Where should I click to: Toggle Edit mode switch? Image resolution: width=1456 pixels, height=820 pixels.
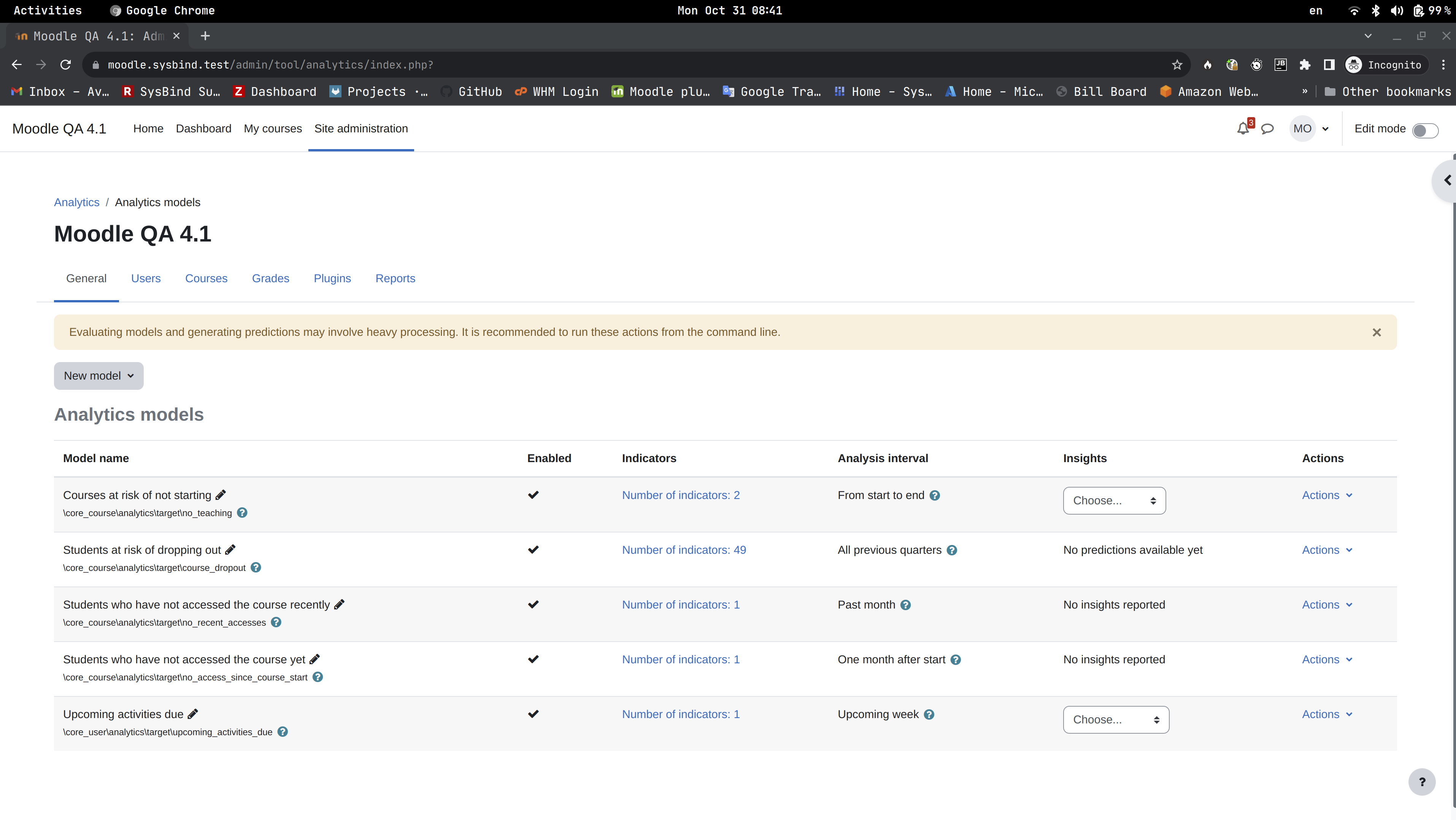pyautogui.click(x=1425, y=130)
